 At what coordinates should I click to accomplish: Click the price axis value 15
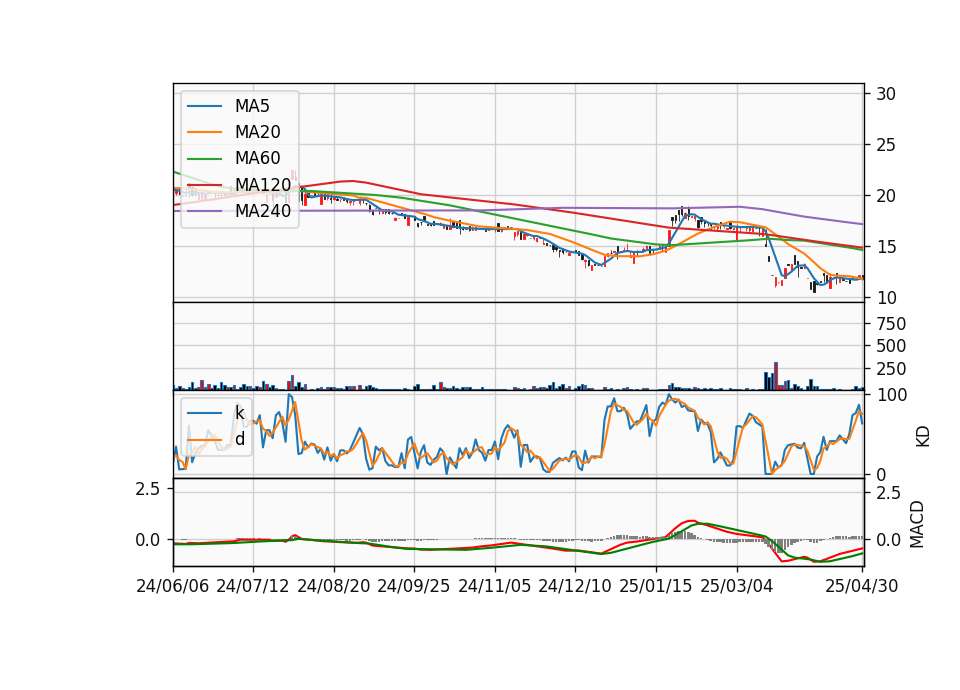tap(886, 247)
